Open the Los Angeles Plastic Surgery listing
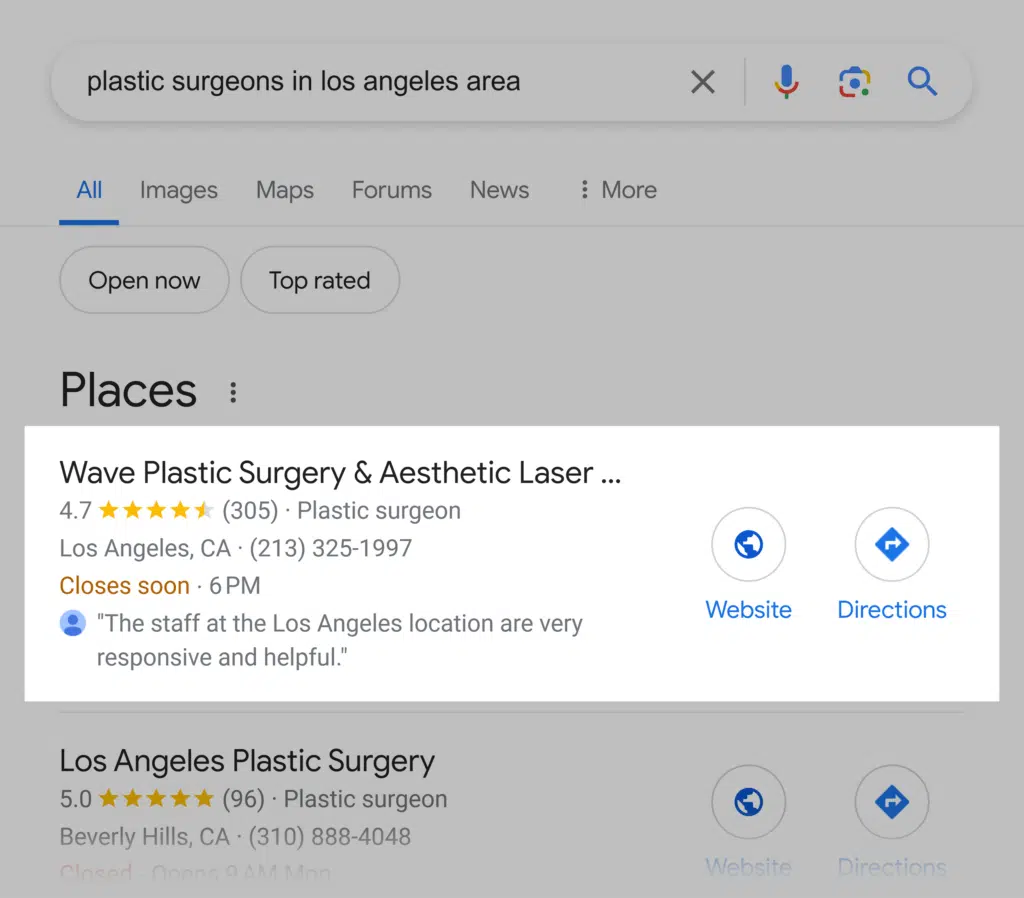1024x898 pixels. click(x=247, y=761)
